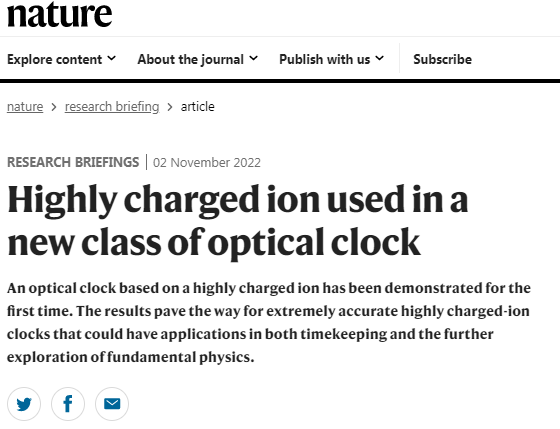Click the nature logo

[x=59, y=14]
